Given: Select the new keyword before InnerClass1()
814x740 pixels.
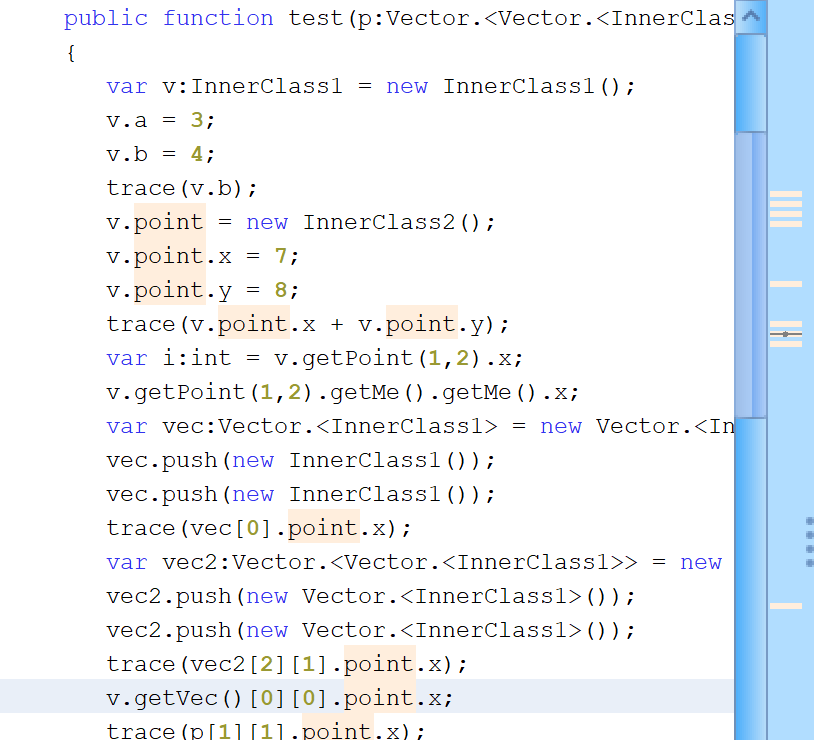Looking at the screenshot, I should (x=407, y=86).
